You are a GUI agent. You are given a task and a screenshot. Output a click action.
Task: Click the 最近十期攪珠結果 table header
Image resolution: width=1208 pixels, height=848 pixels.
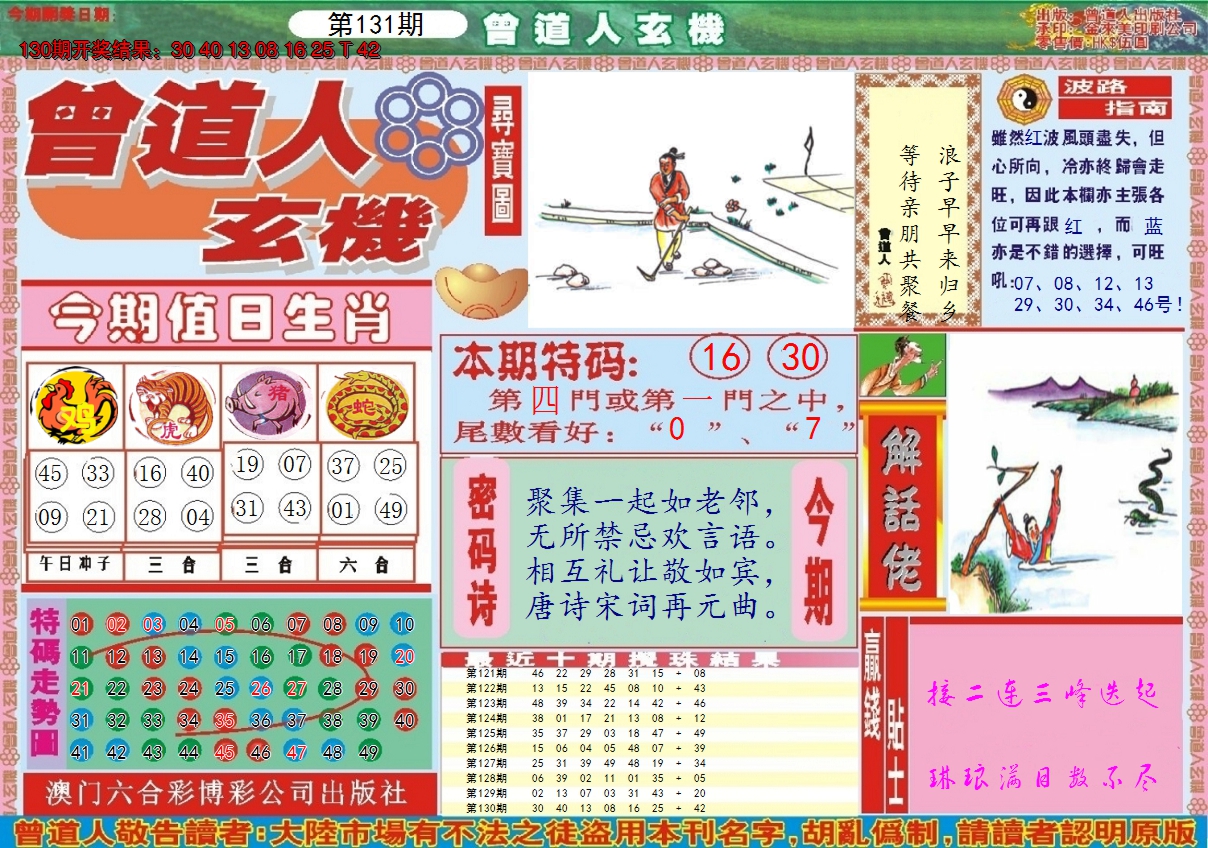click(x=649, y=660)
